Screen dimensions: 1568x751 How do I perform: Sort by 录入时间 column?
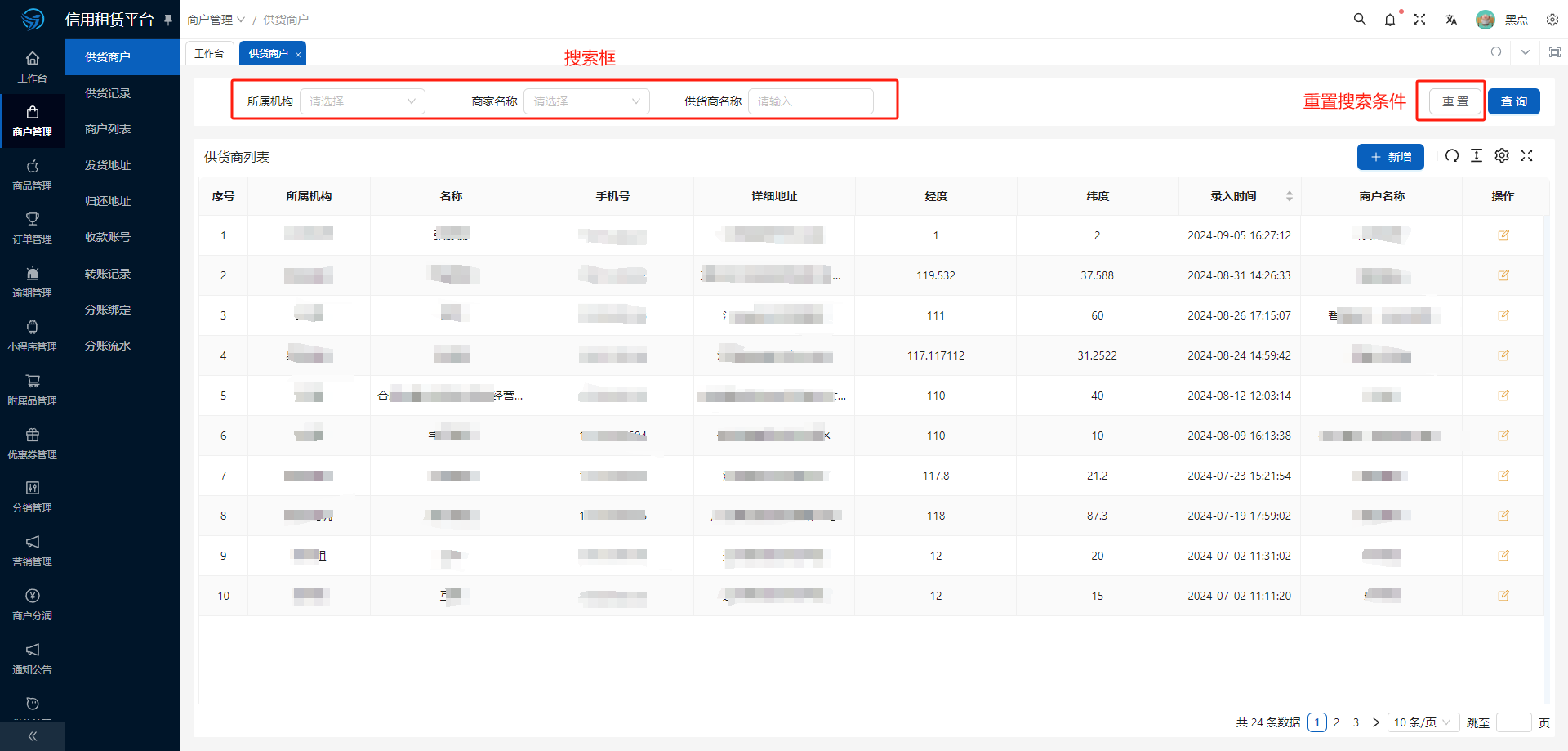point(1289,196)
